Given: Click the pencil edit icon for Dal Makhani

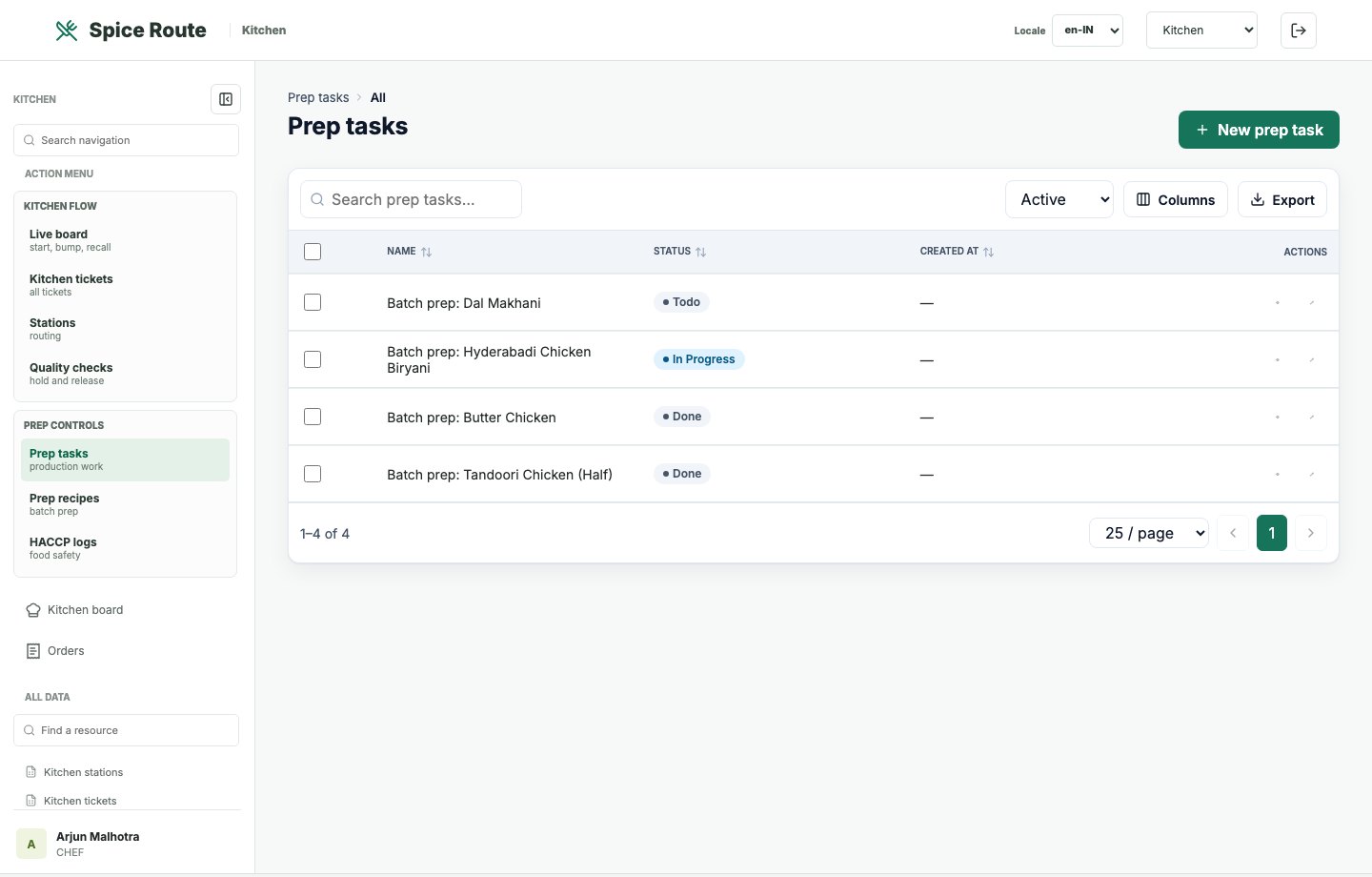Looking at the screenshot, I should click(x=1312, y=302).
